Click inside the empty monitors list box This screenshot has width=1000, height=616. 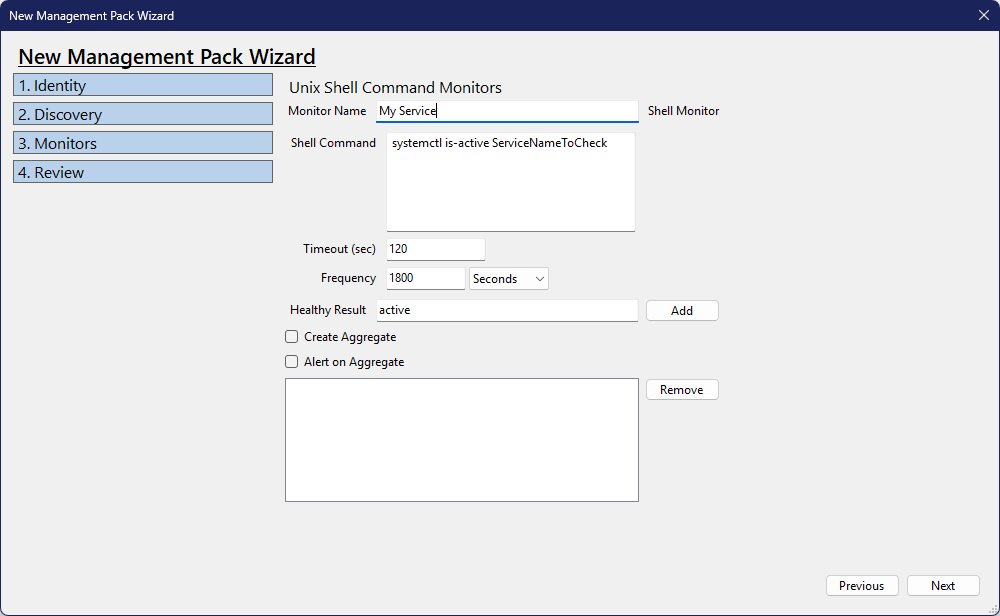click(461, 439)
